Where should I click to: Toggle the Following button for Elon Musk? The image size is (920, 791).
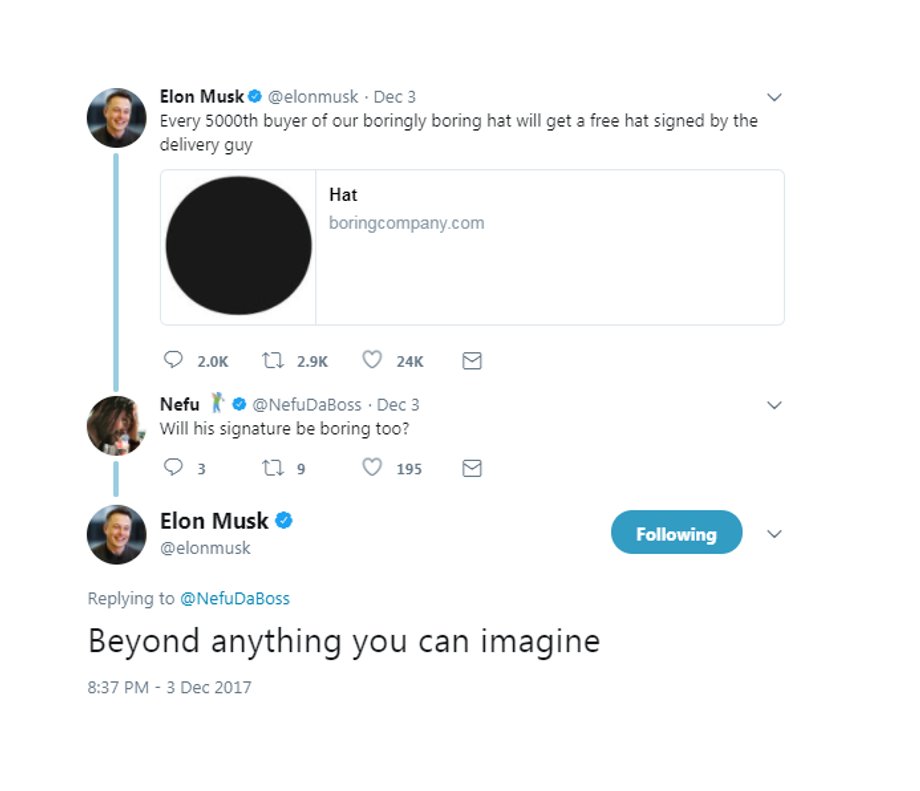click(677, 532)
